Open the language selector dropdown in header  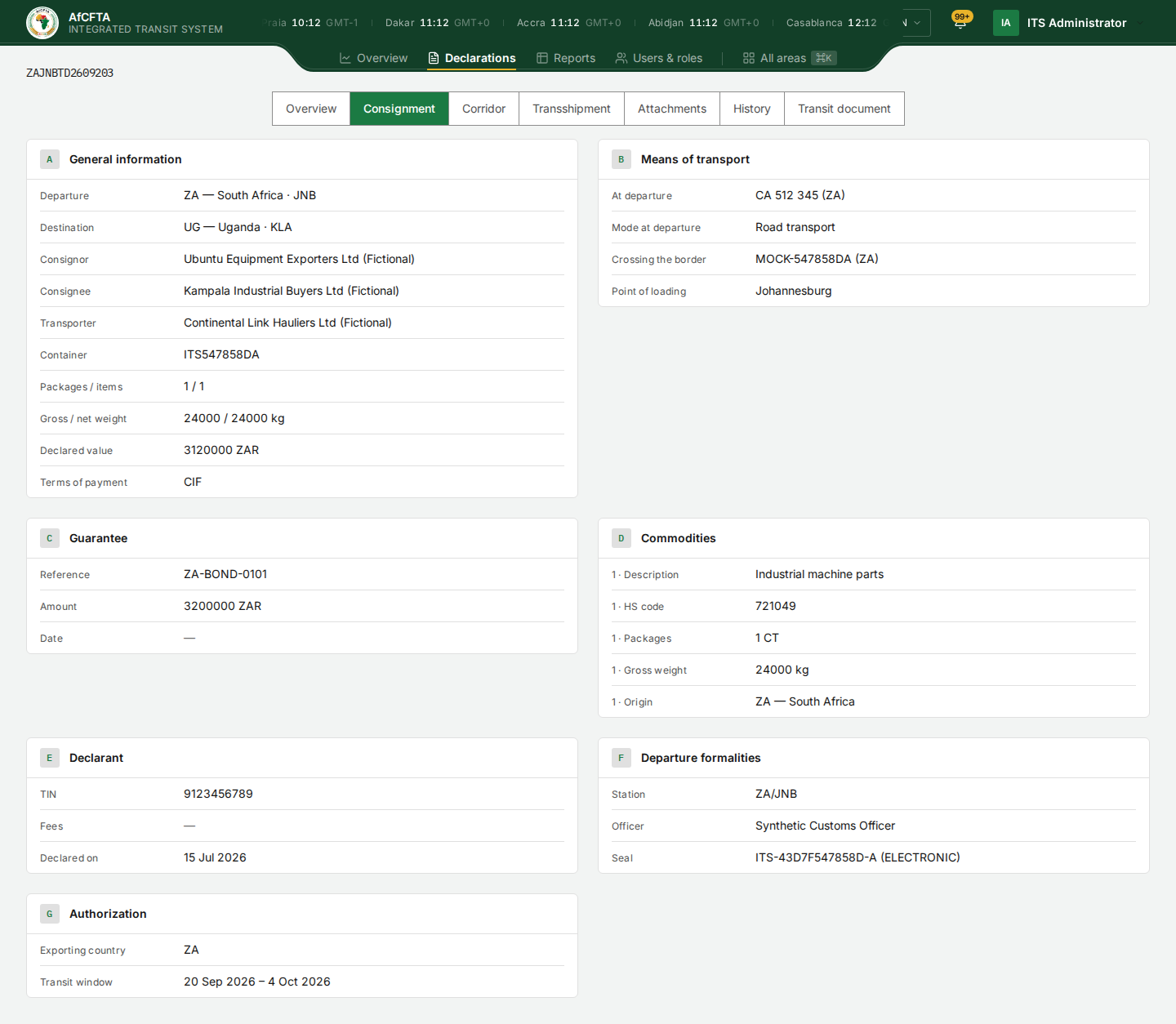(x=916, y=23)
